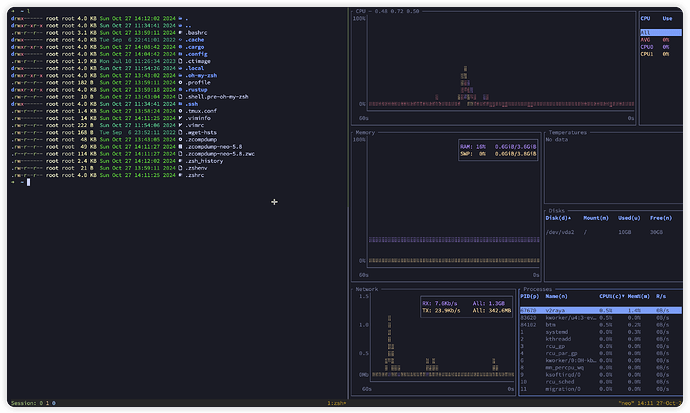
Task: Sort processes by the CPU%(c) column
Action: 612,296
